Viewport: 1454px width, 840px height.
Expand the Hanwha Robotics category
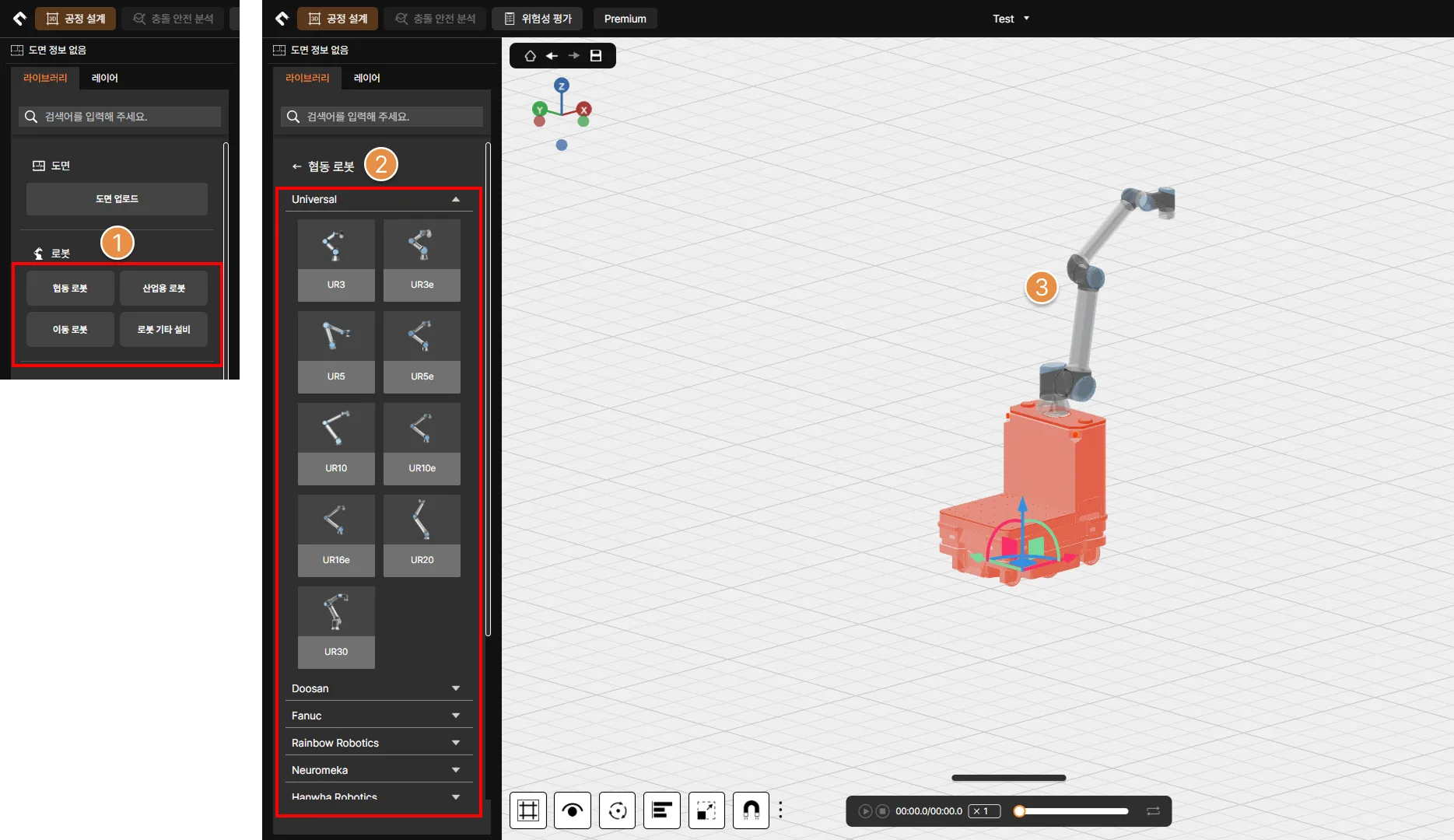tap(379, 796)
